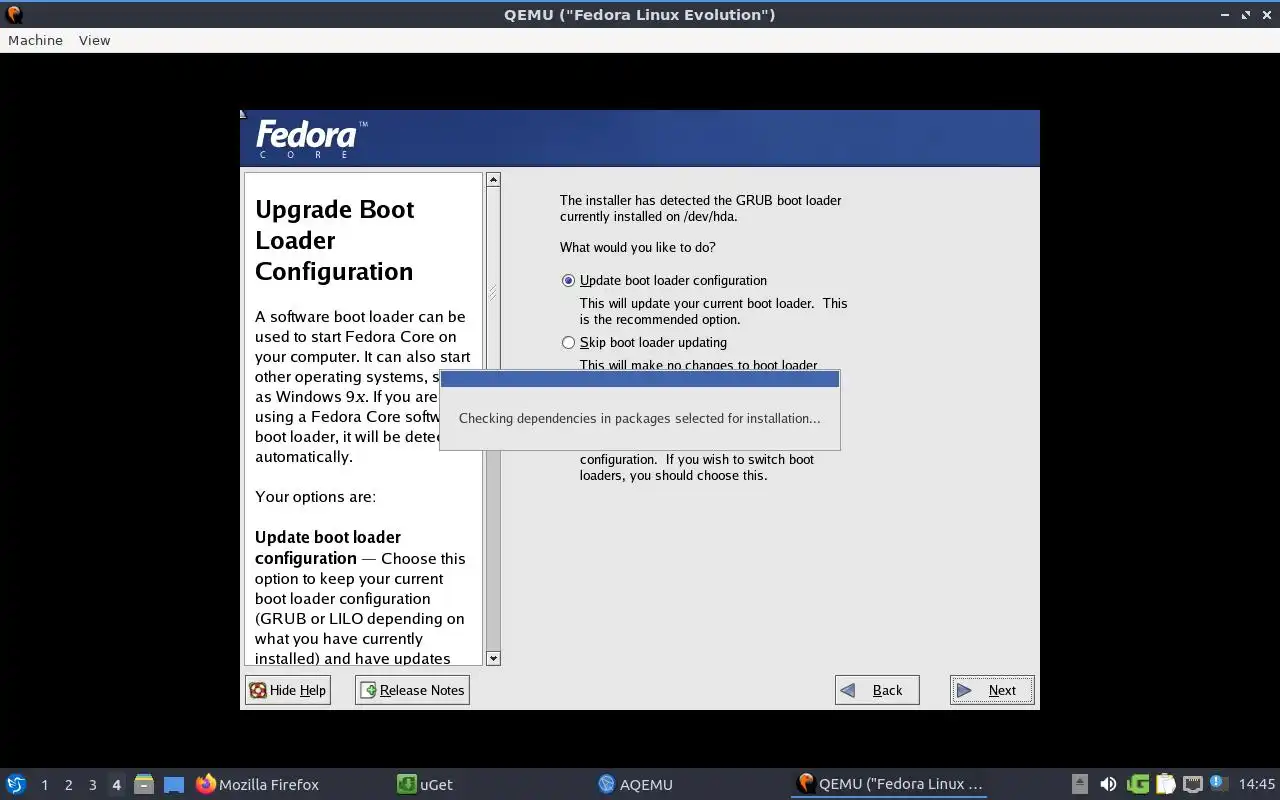This screenshot has height=800, width=1280.
Task: Click the Next button
Action: (x=992, y=690)
